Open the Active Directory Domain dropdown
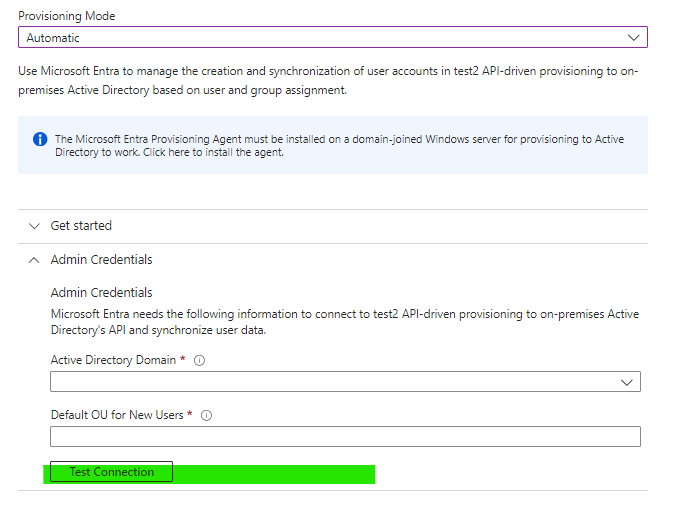This screenshot has width=692, height=527. coord(345,382)
